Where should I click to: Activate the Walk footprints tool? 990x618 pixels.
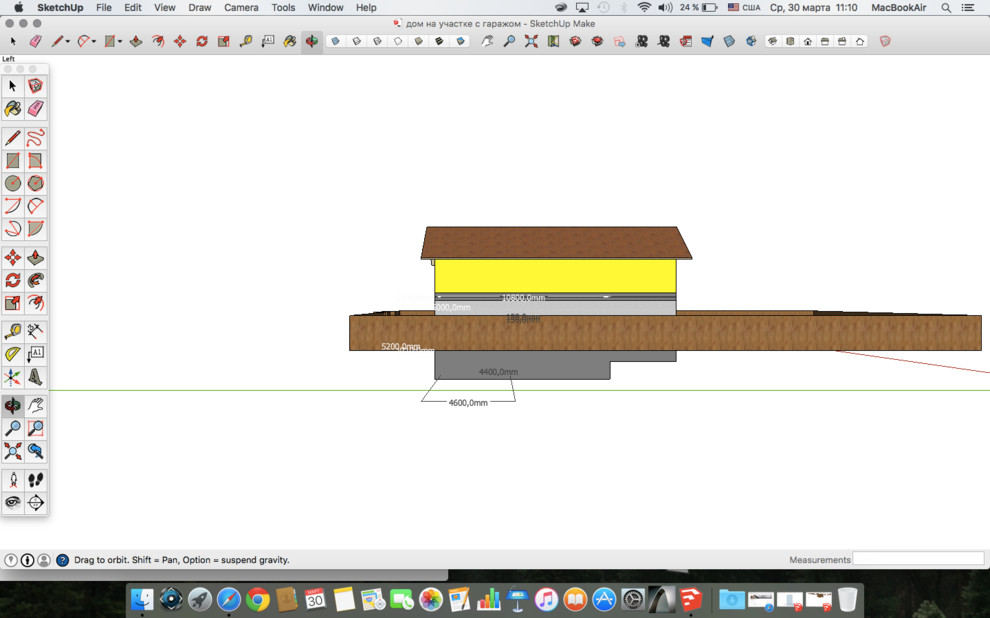tap(36, 480)
